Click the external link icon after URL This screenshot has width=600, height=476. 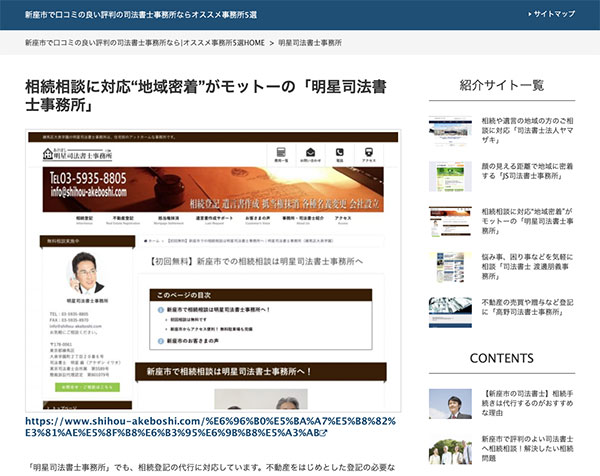[x=323, y=433]
